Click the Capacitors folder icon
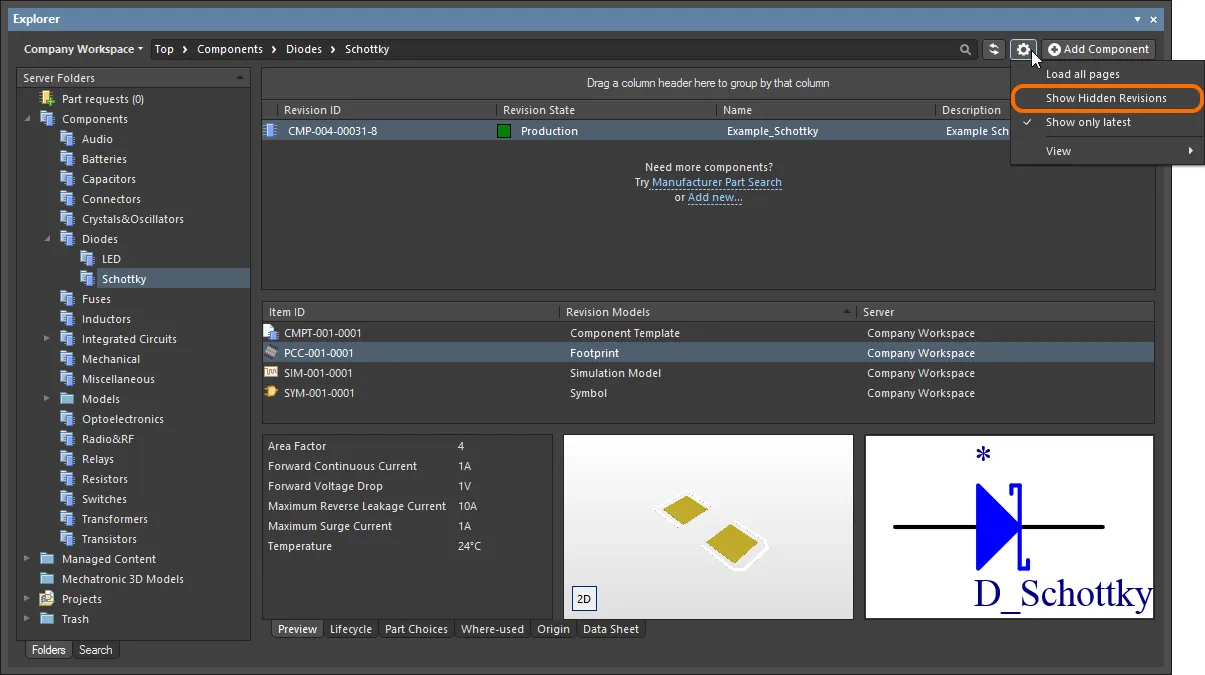The image size is (1205, 675). (x=67, y=179)
